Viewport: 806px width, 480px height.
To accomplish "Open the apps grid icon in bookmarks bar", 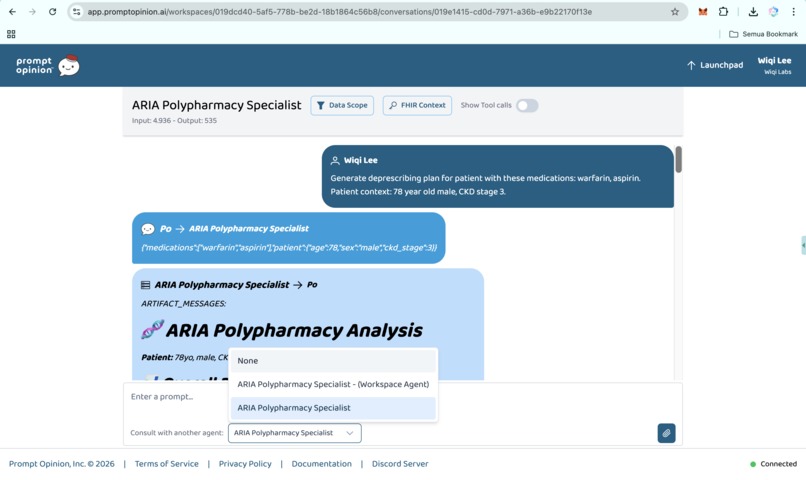I will click(11, 34).
